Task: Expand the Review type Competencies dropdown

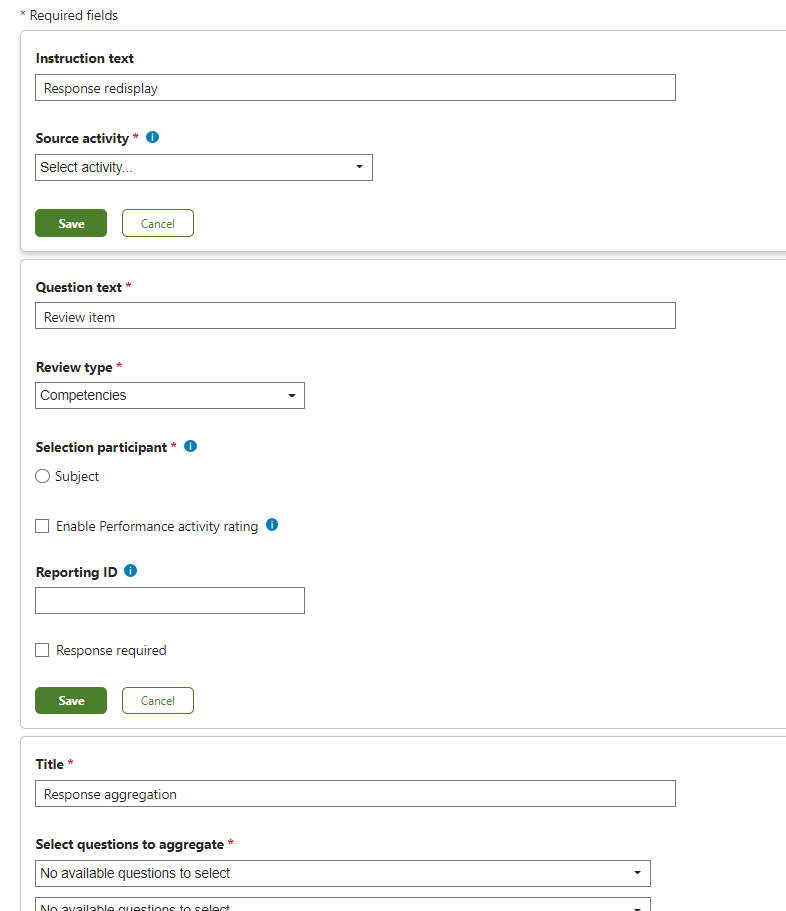Action: (x=170, y=396)
